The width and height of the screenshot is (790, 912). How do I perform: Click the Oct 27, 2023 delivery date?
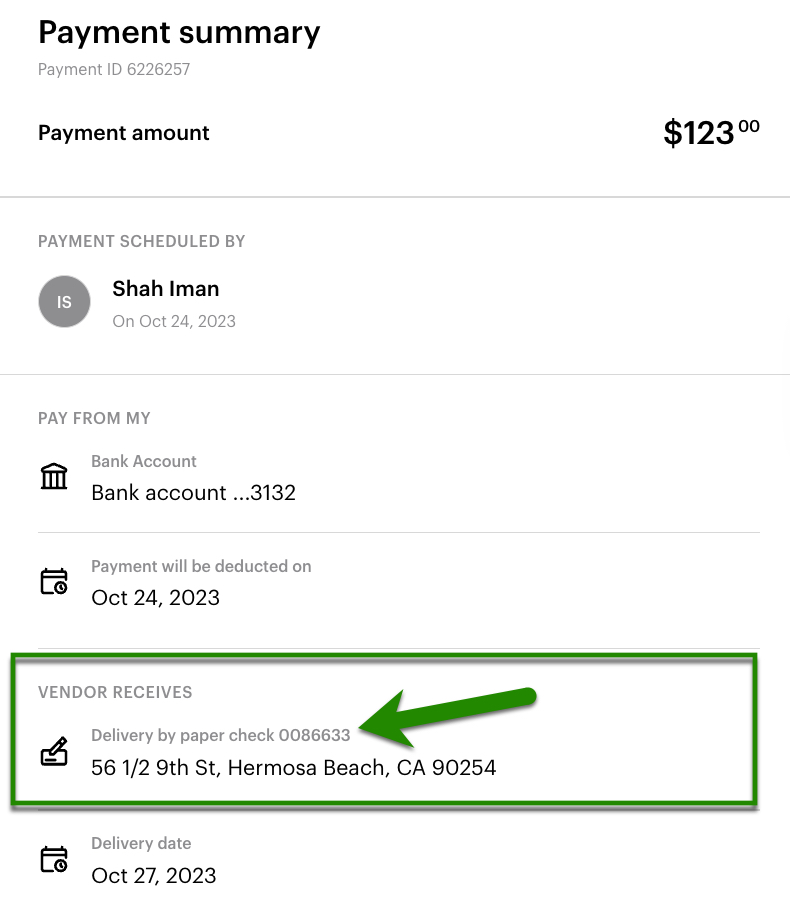click(154, 875)
